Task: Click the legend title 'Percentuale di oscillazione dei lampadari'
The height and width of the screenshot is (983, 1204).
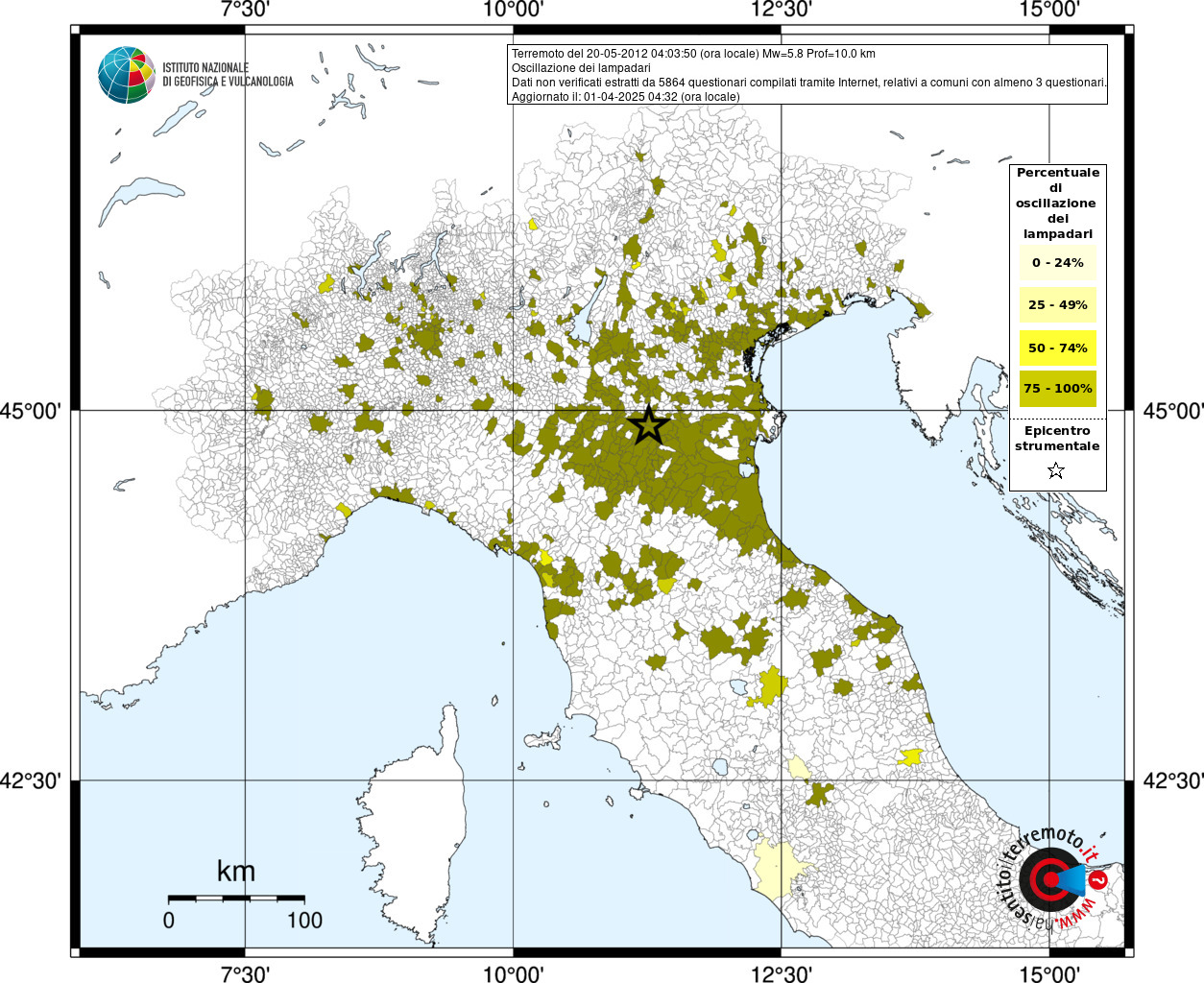Action: click(1058, 203)
